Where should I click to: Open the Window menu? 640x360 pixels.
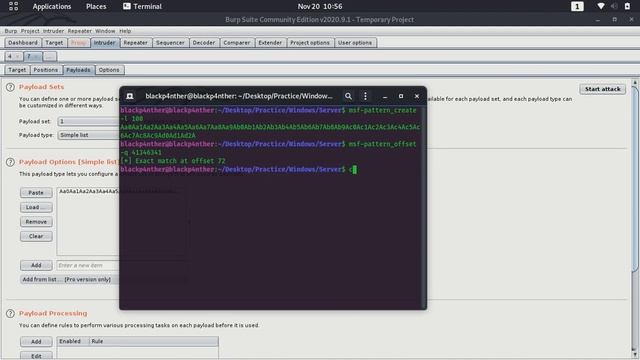tap(105, 31)
